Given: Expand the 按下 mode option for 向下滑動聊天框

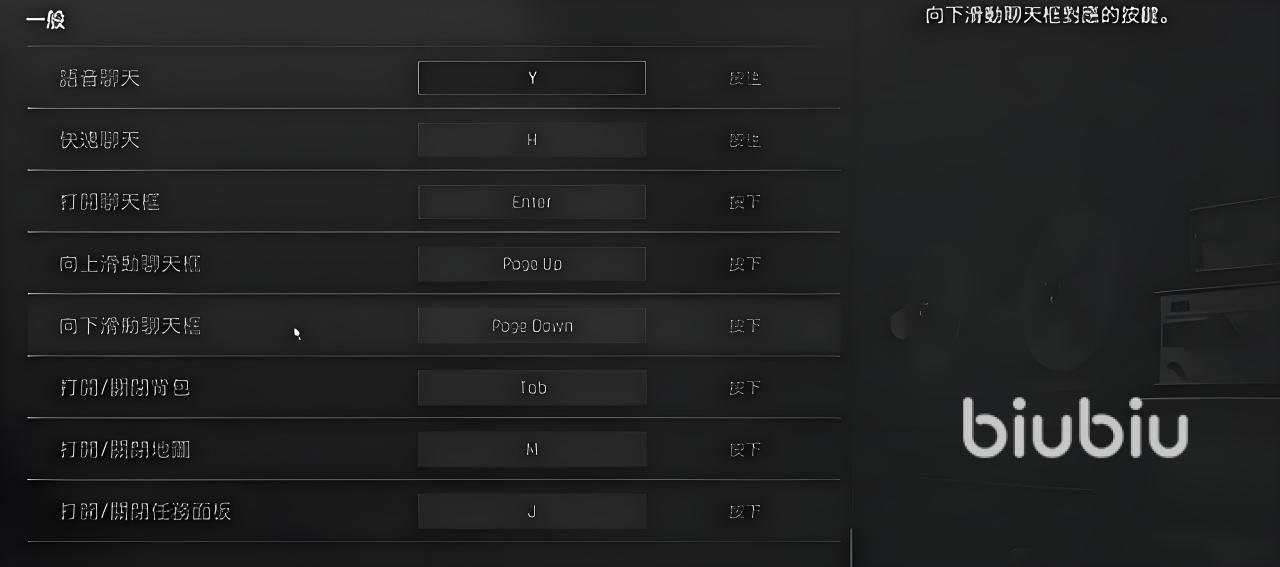Looking at the screenshot, I should coord(745,326).
